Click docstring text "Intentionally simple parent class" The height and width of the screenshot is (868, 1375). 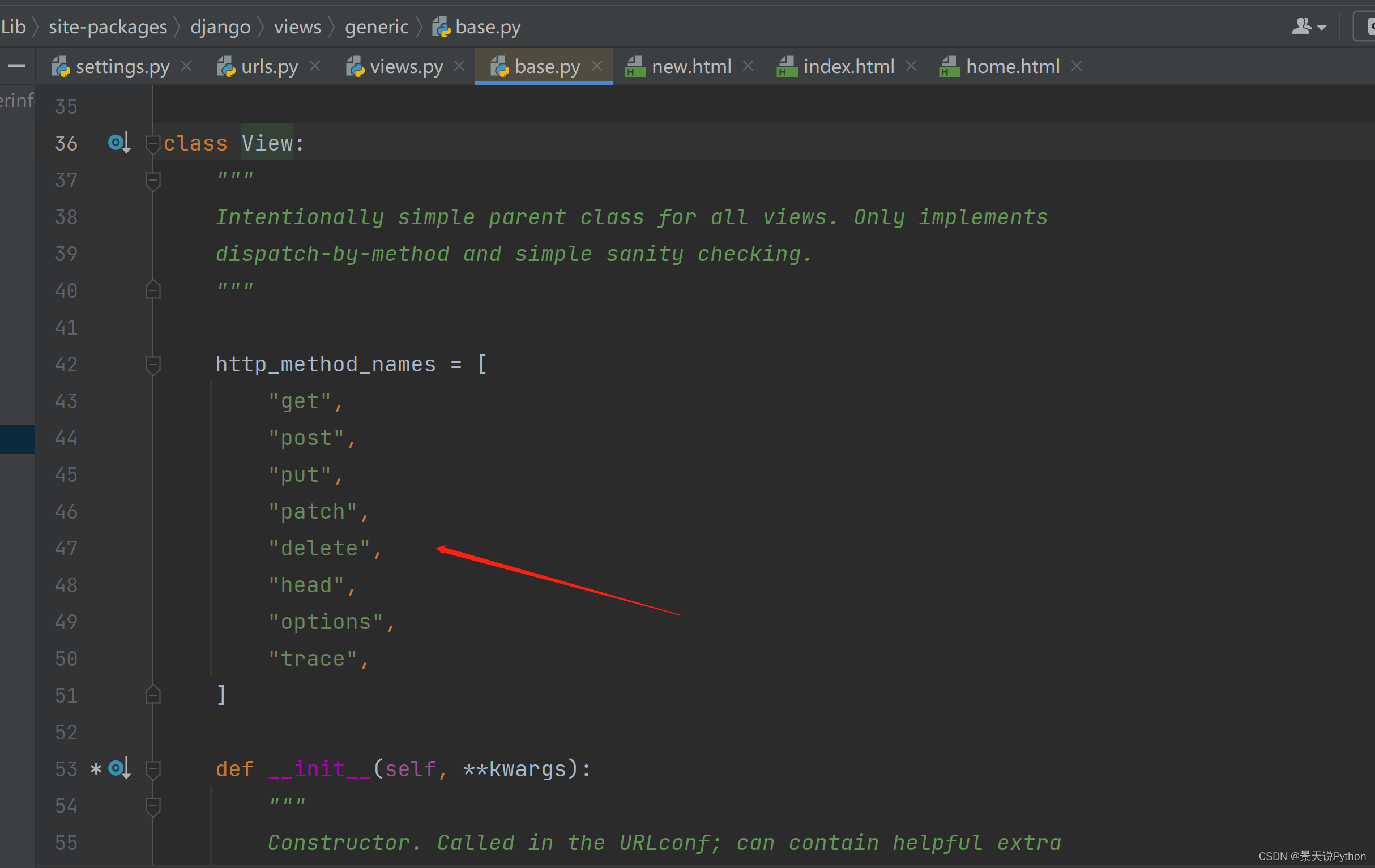(429, 217)
